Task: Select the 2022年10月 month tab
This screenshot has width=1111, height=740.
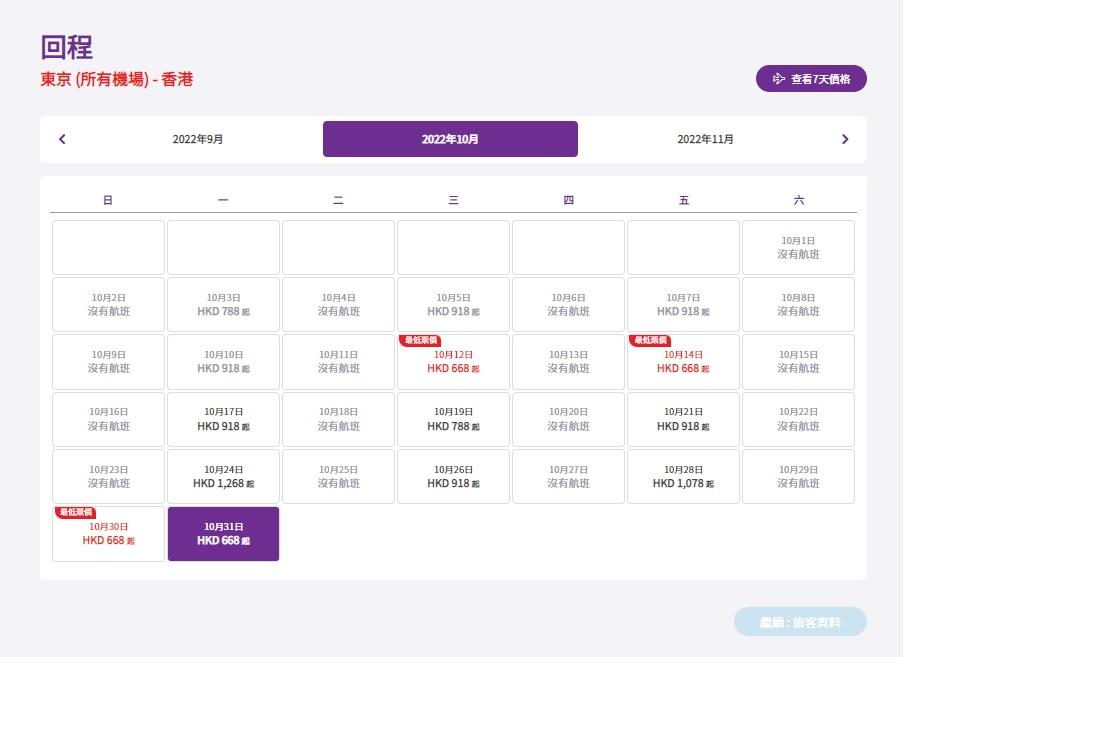Action: pyautogui.click(x=450, y=139)
